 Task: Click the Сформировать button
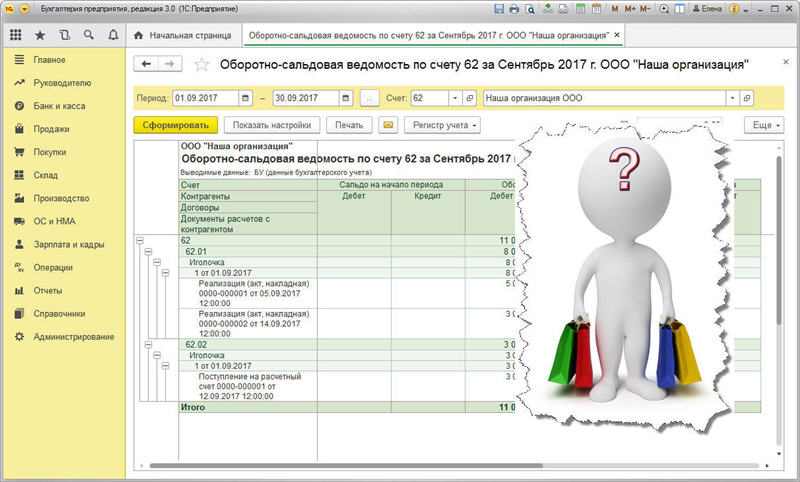(x=176, y=125)
